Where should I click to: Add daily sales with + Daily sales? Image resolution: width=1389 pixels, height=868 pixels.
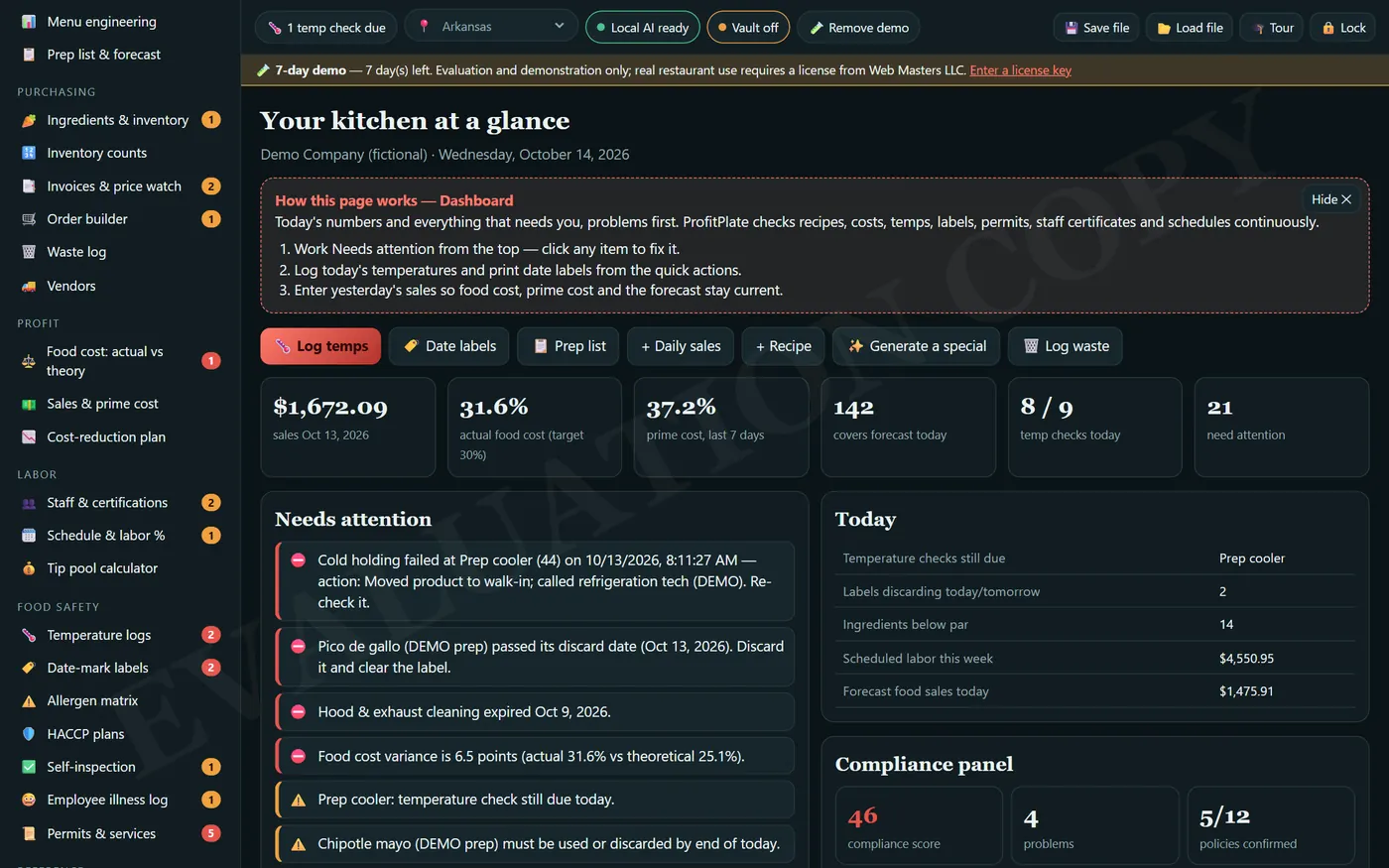(681, 346)
